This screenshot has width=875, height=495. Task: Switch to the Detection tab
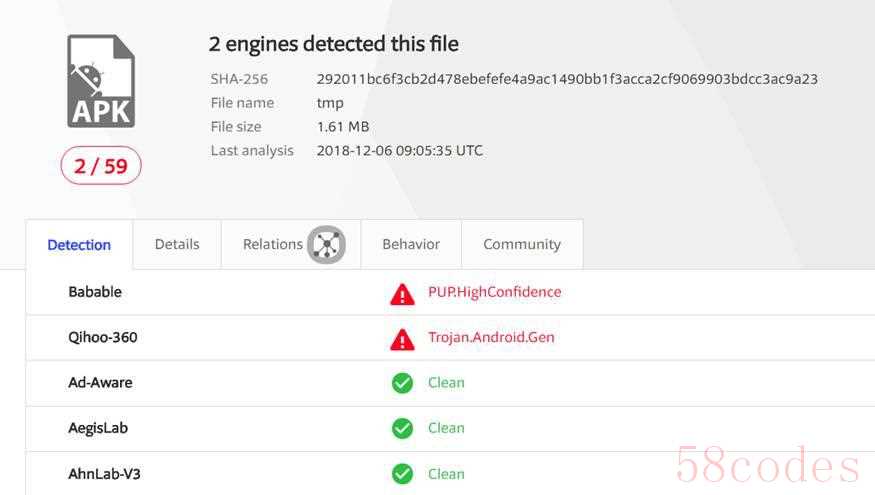pyautogui.click(x=79, y=245)
